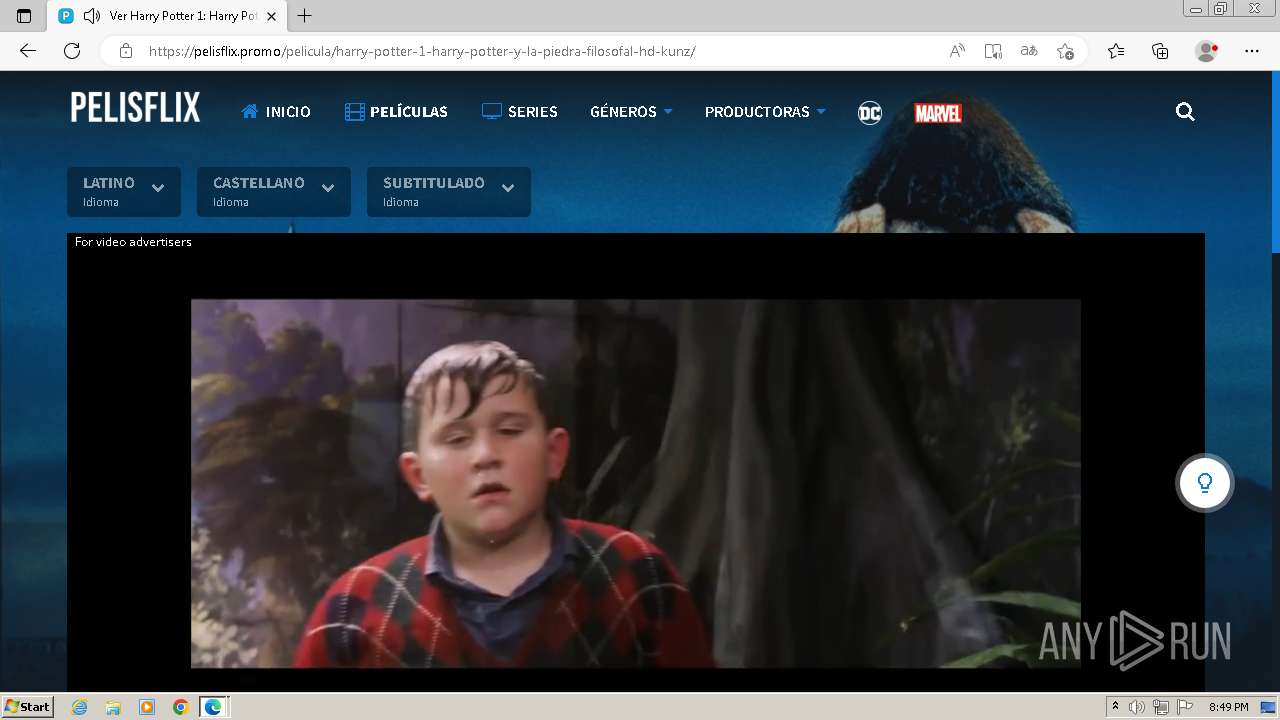Open the Windows Start menu
Image resolution: width=1280 pixels, height=720 pixels.
[x=28, y=707]
